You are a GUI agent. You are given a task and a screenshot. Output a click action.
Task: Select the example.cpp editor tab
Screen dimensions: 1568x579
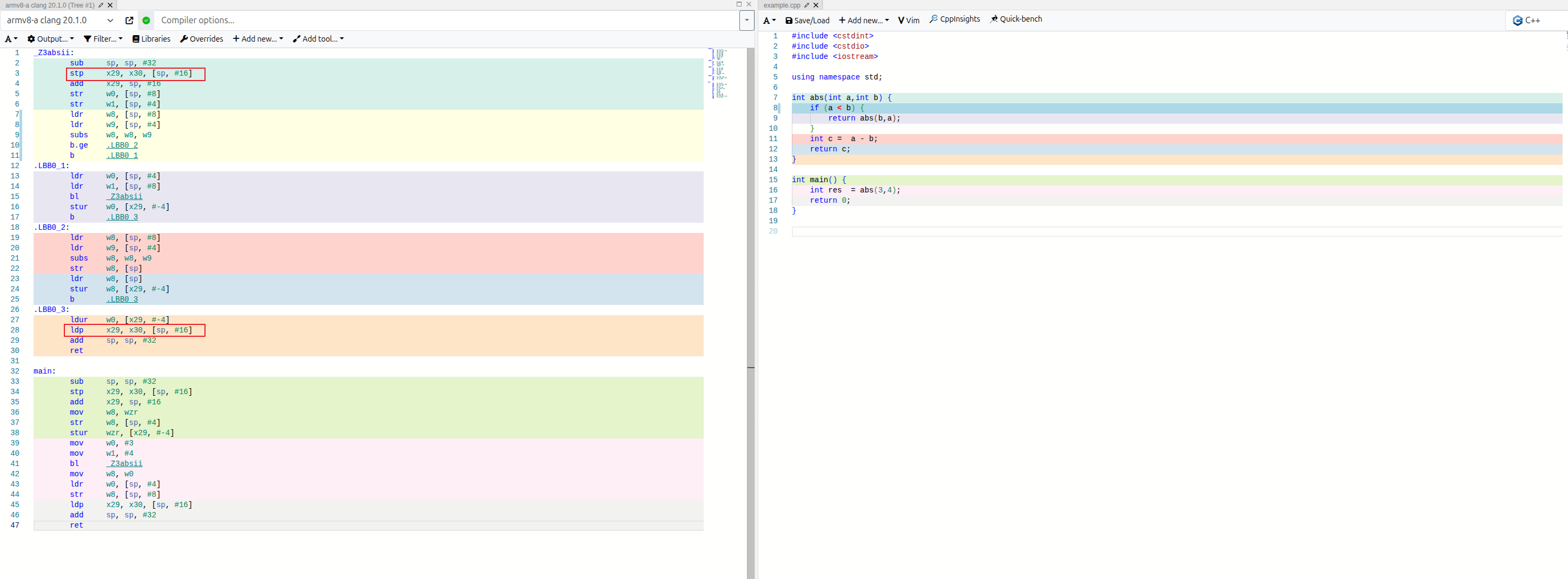coord(782,5)
